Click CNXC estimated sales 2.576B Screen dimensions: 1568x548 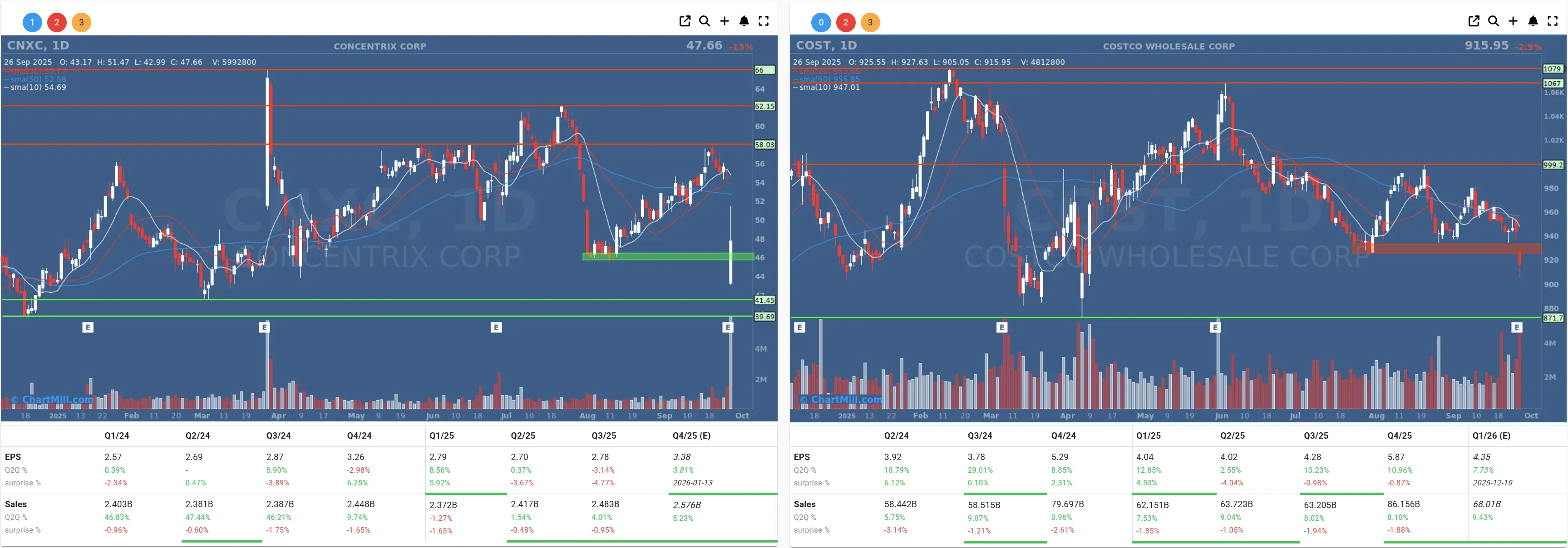686,505
